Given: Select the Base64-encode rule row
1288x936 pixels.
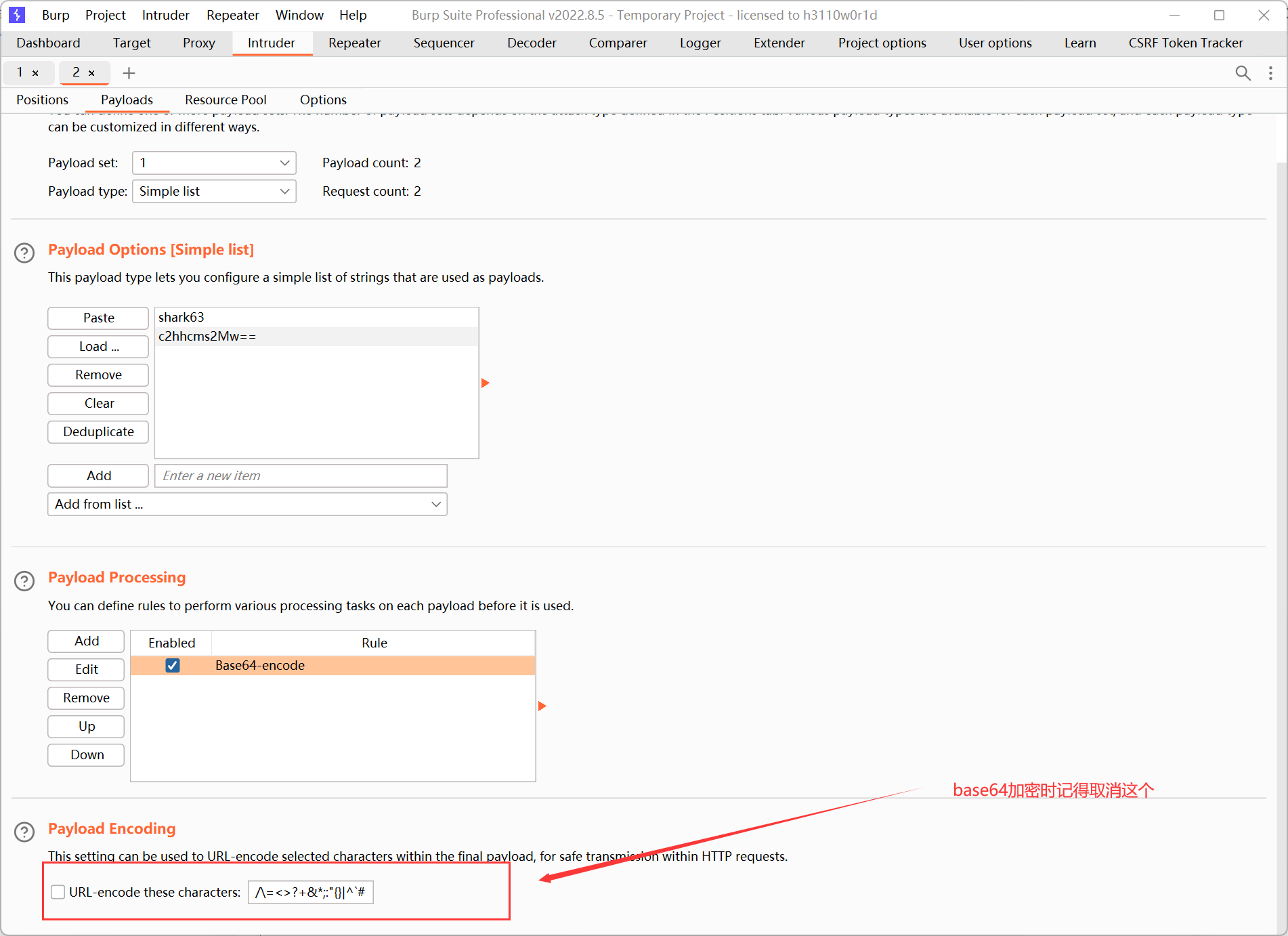Looking at the screenshot, I should point(332,665).
